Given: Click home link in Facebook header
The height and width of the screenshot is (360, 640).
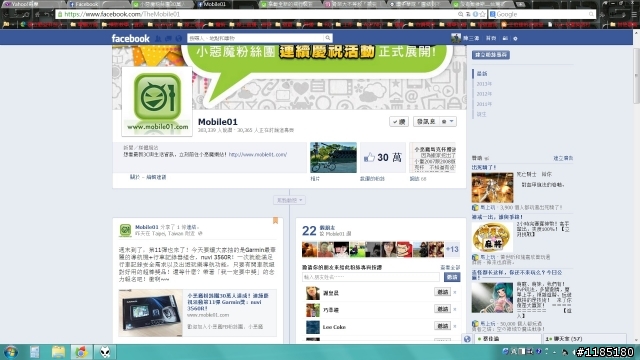Looking at the screenshot, I should [x=491, y=38].
